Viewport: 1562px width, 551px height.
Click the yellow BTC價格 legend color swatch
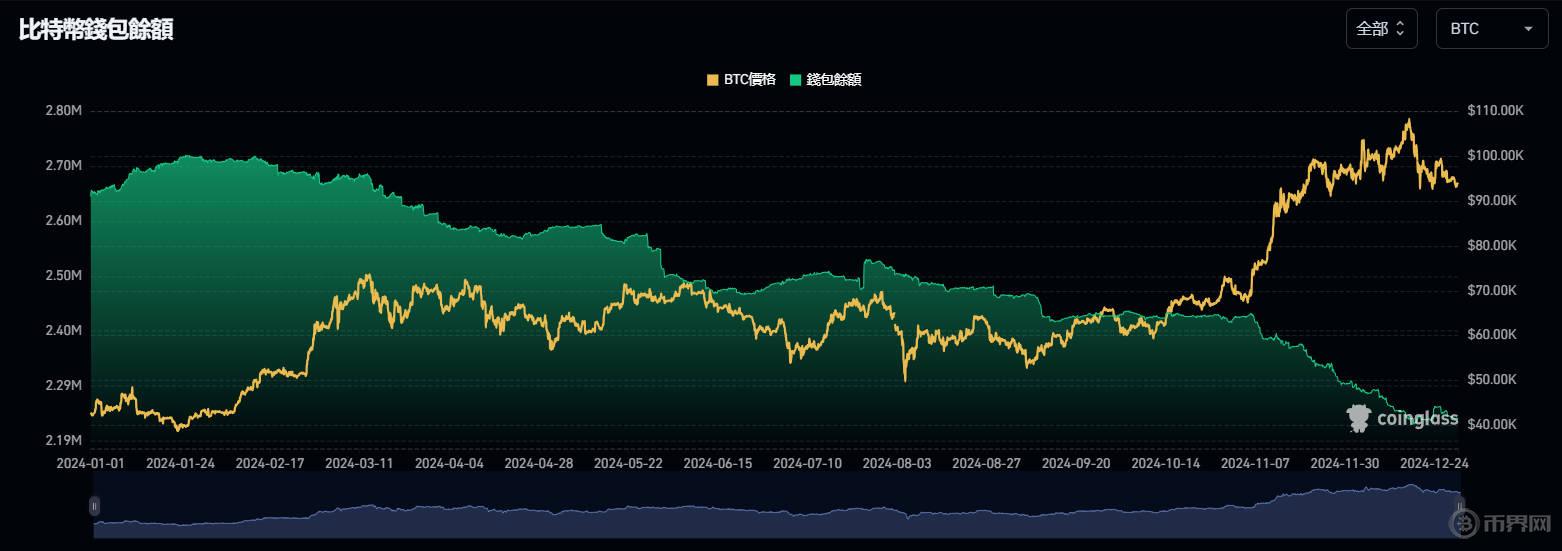coord(713,80)
